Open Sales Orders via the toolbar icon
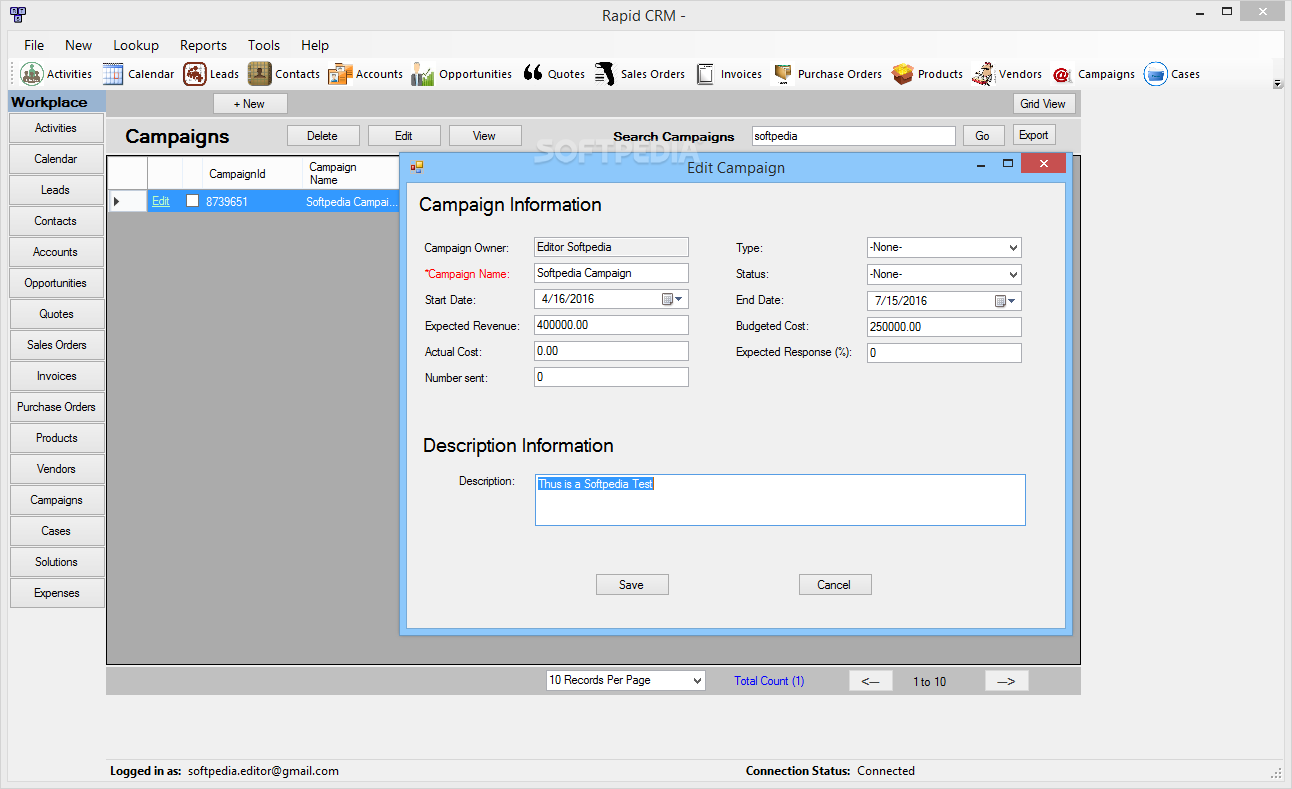 tap(604, 74)
